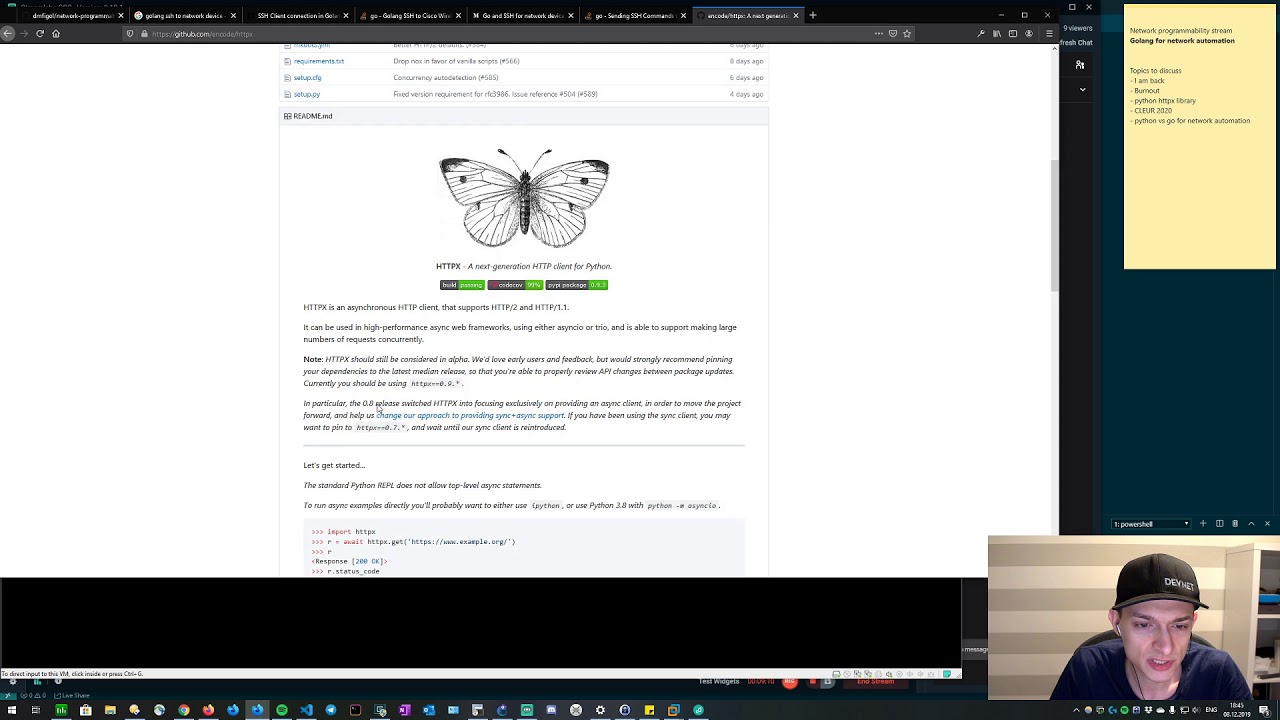Open the 'SSH Client connection in Golang' tab
Viewport: 1280px width, 720px height.
pos(297,15)
